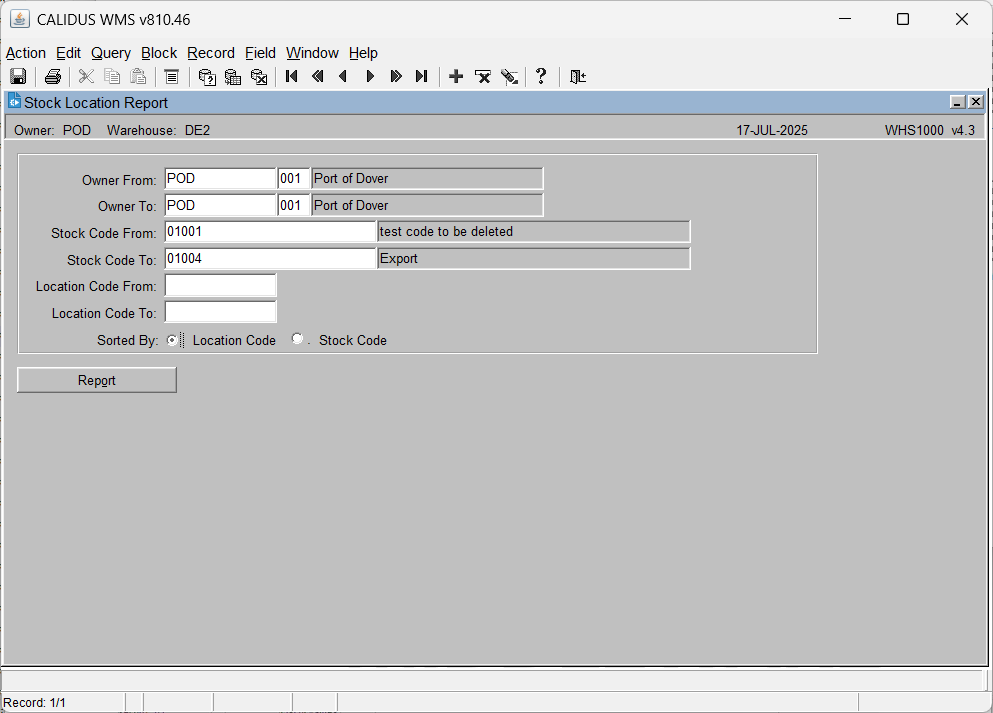
Task: Click the Print icon in toolbar
Action: point(53,77)
